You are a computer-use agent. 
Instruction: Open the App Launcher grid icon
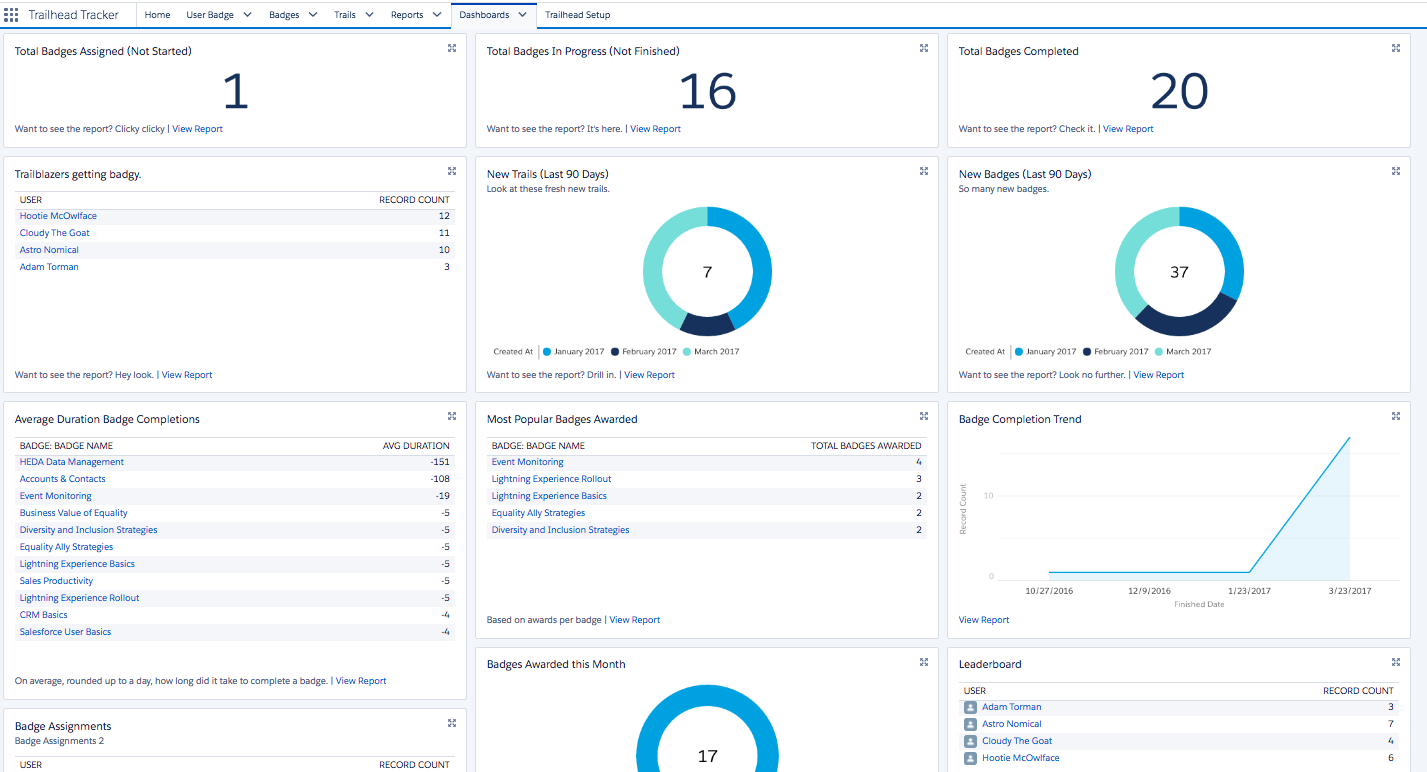[x=11, y=15]
